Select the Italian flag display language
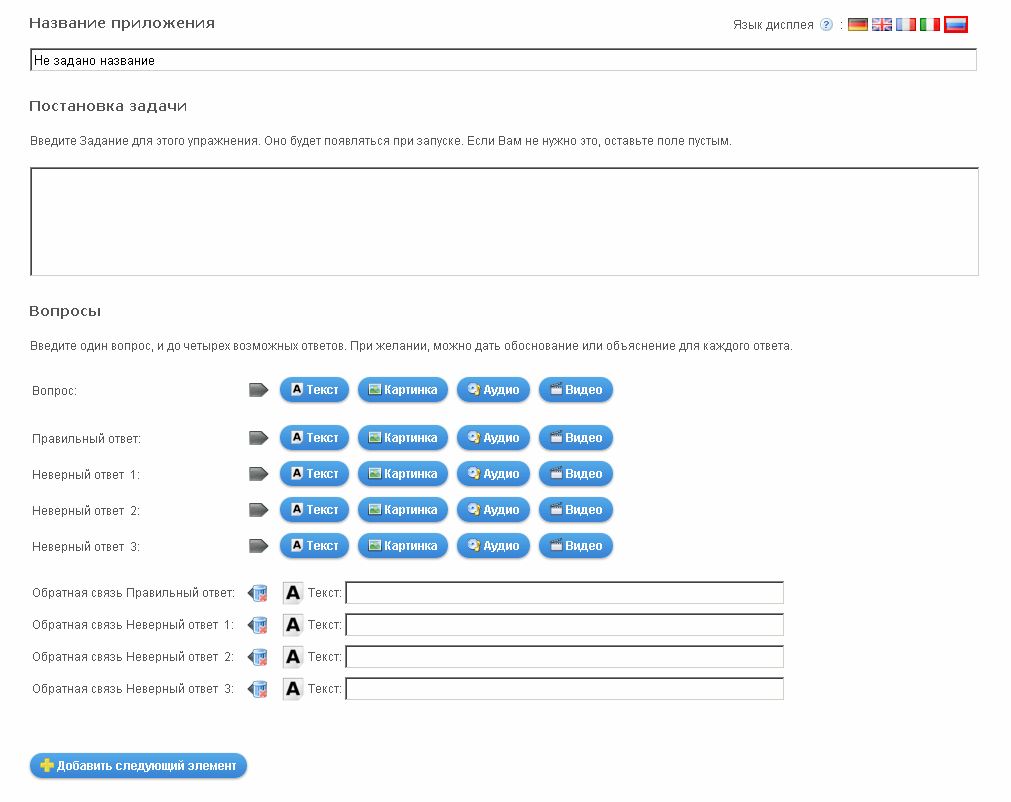Viewport: 1011px width, 802px height. 929,24
